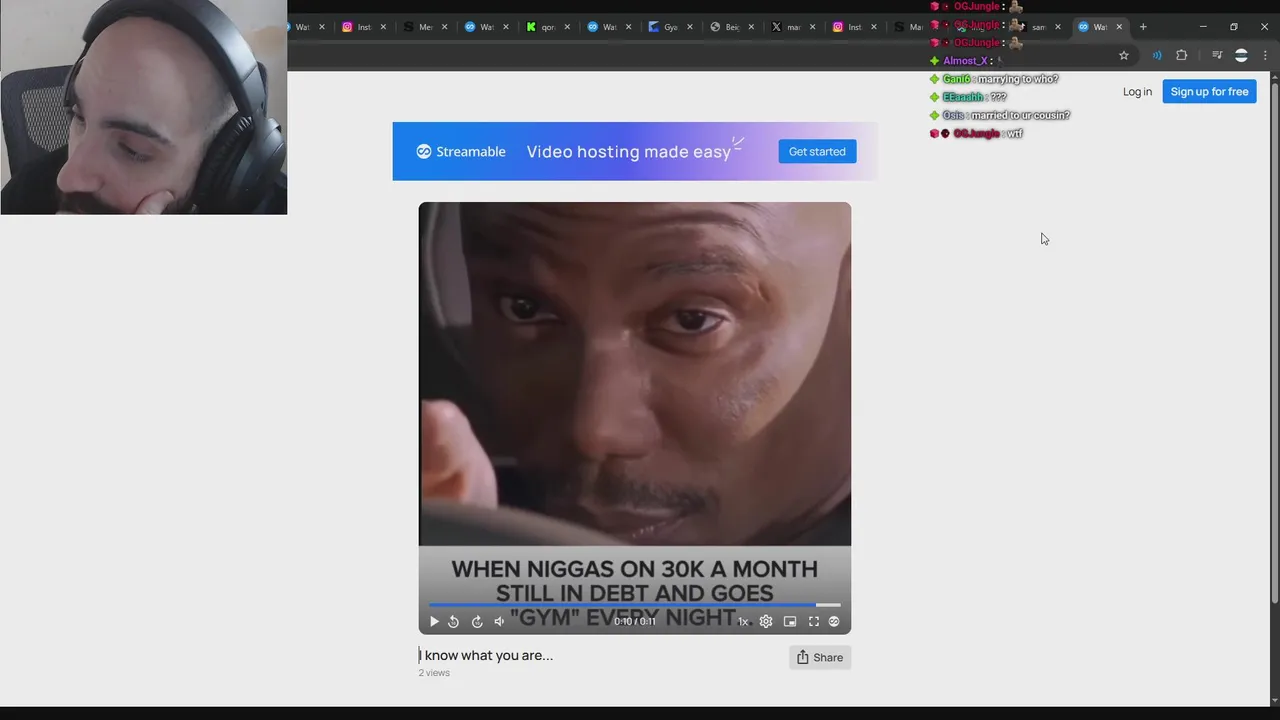The width and height of the screenshot is (1280, 720).
Task: Close the 'qor' tab
Action: [567, 27]
